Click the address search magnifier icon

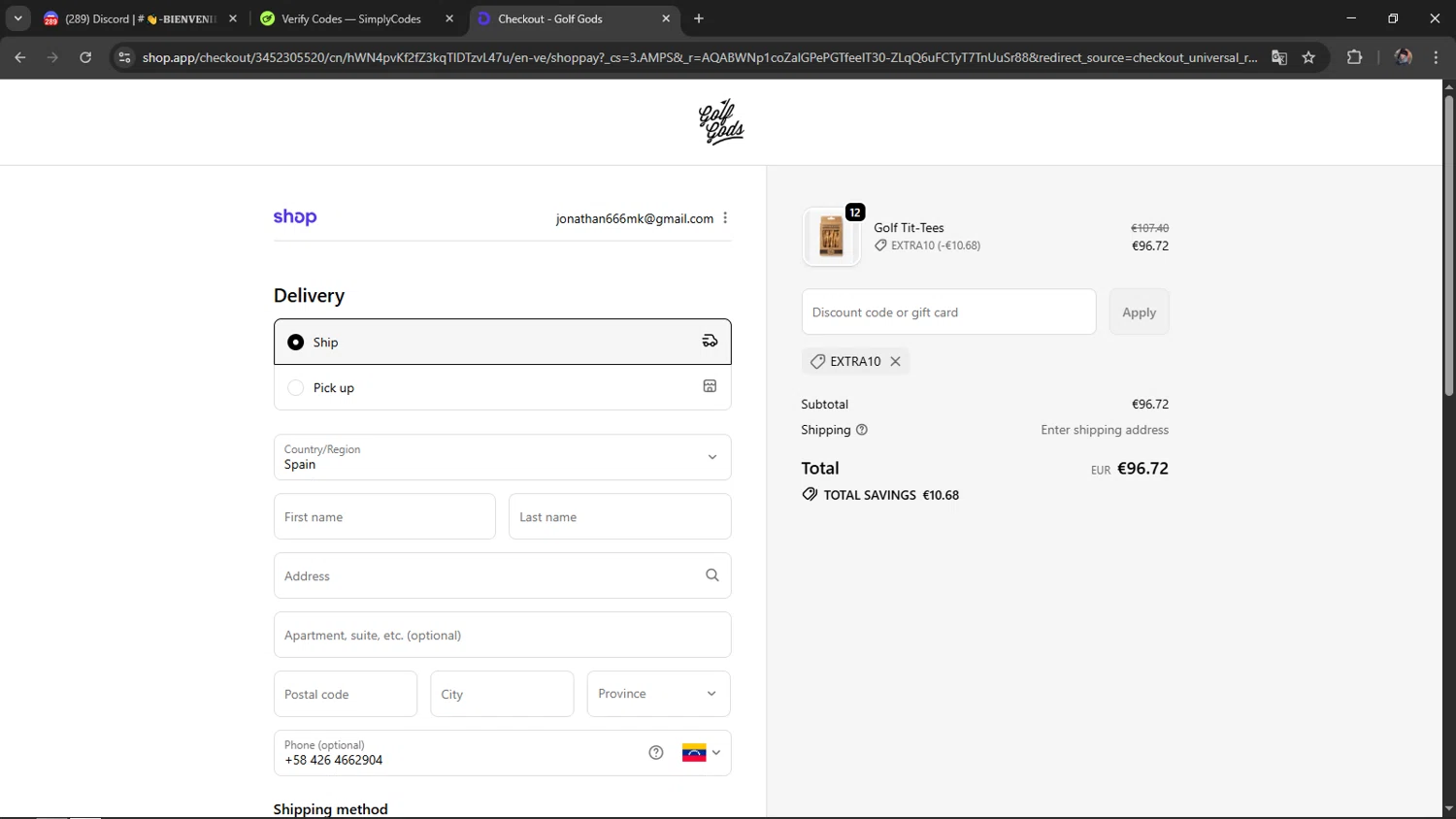(x=712, y=575)
